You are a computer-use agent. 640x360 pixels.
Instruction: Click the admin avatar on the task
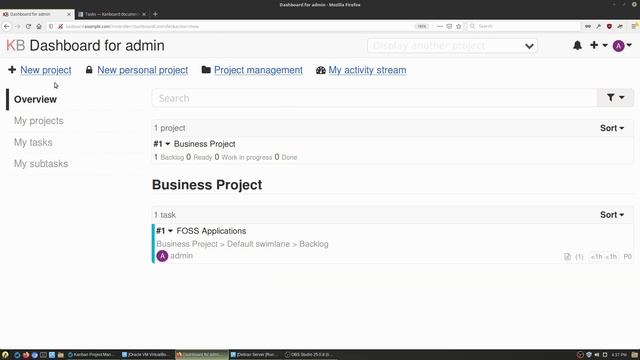[162, 256]
